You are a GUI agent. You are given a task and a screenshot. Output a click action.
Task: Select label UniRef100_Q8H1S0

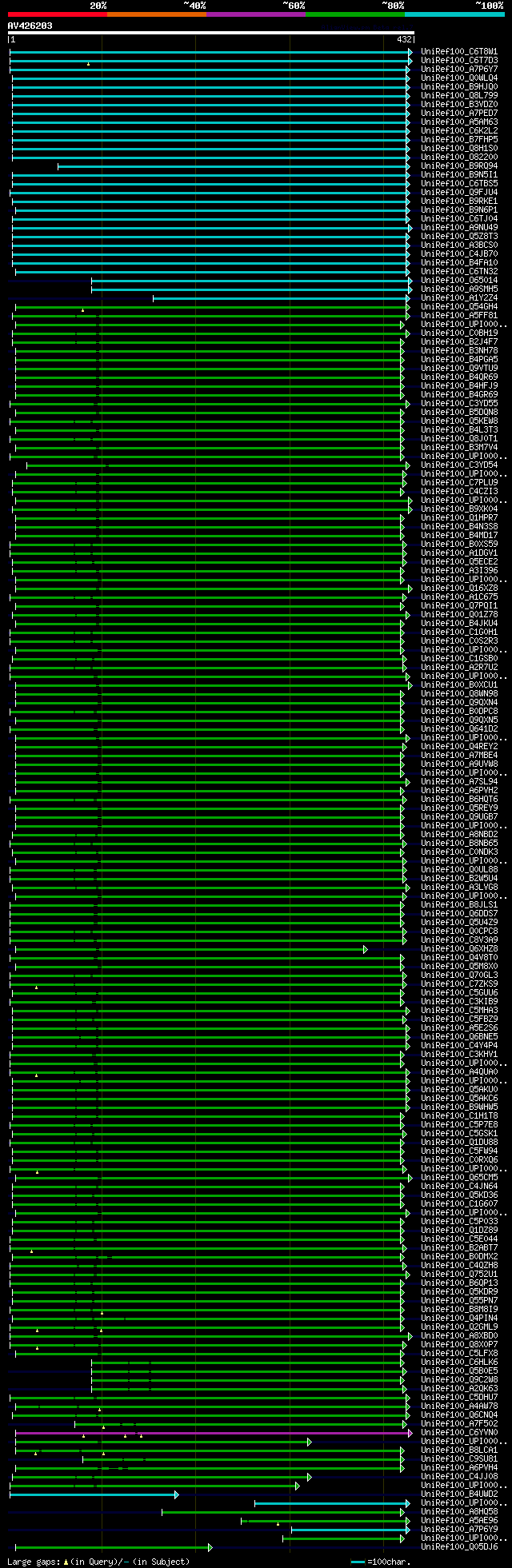(459, 149)
